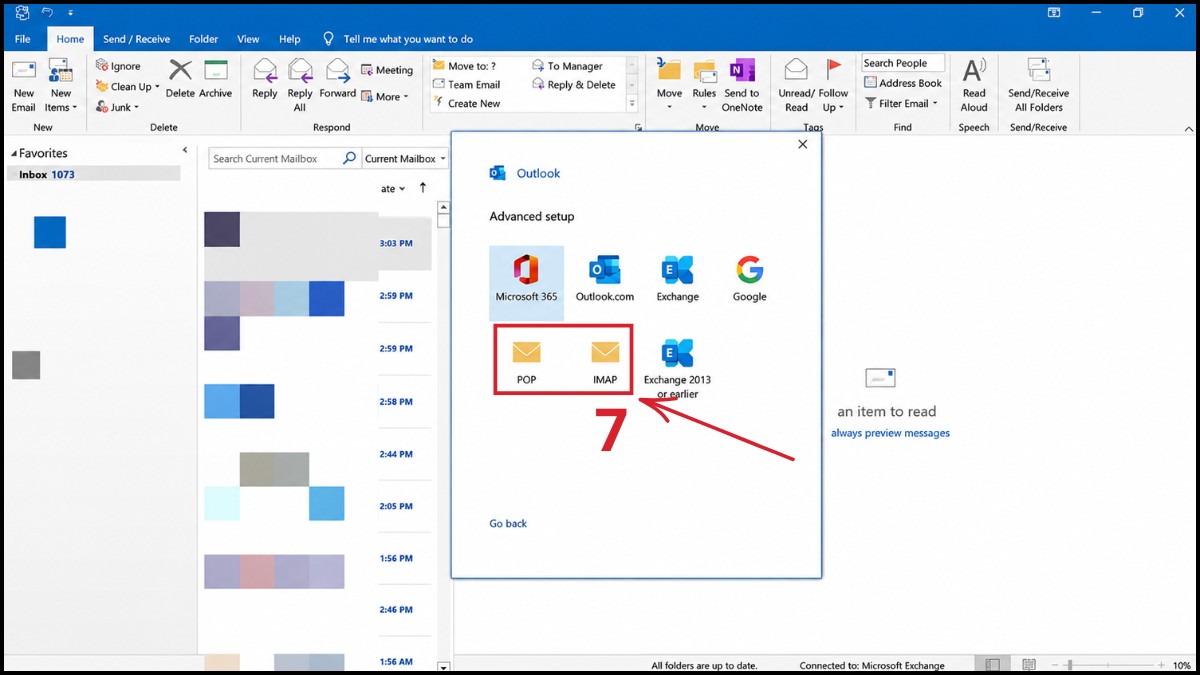This screenshot has height=675, width=1200.
Task: Click the Read Aloud icon
Action: (x=974, y=71)
